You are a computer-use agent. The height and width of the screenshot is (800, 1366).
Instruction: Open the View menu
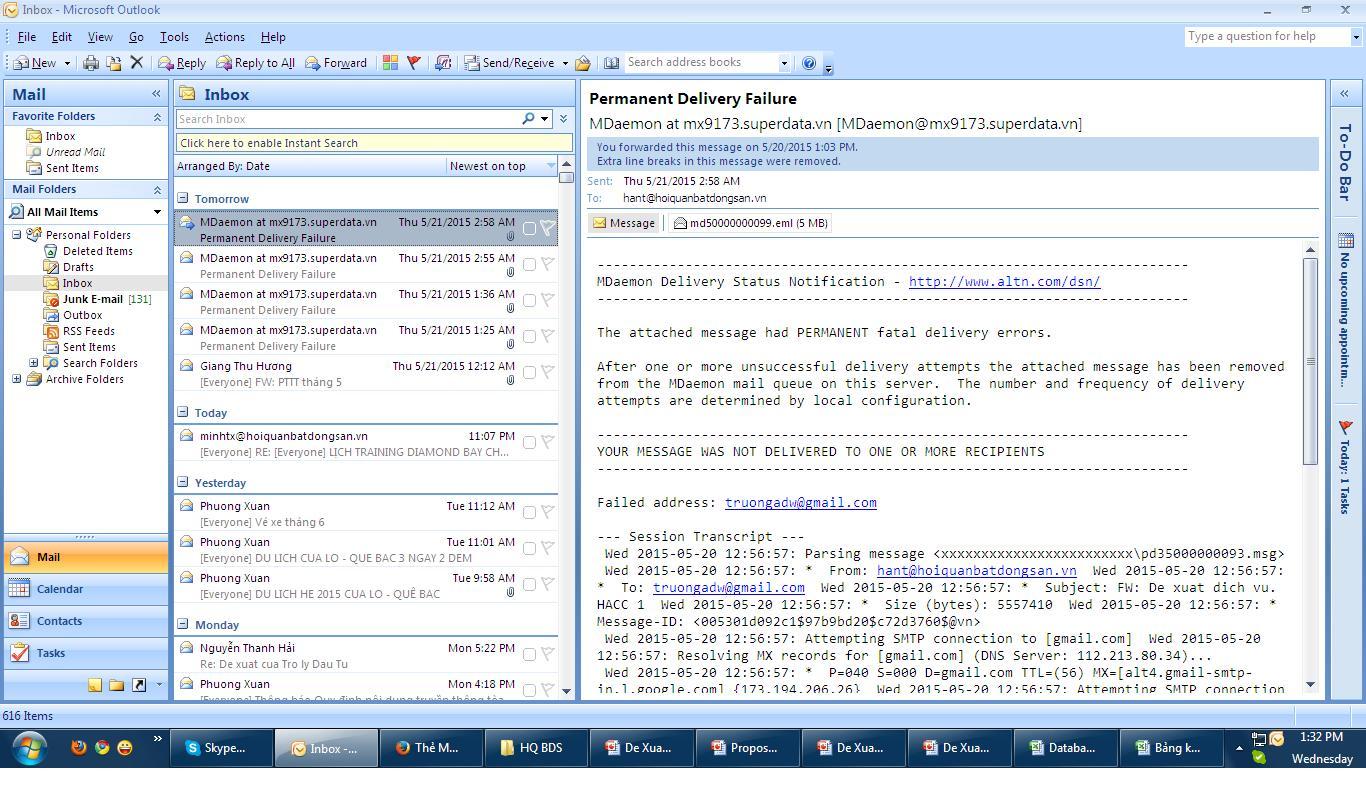[x=100, y=37]
